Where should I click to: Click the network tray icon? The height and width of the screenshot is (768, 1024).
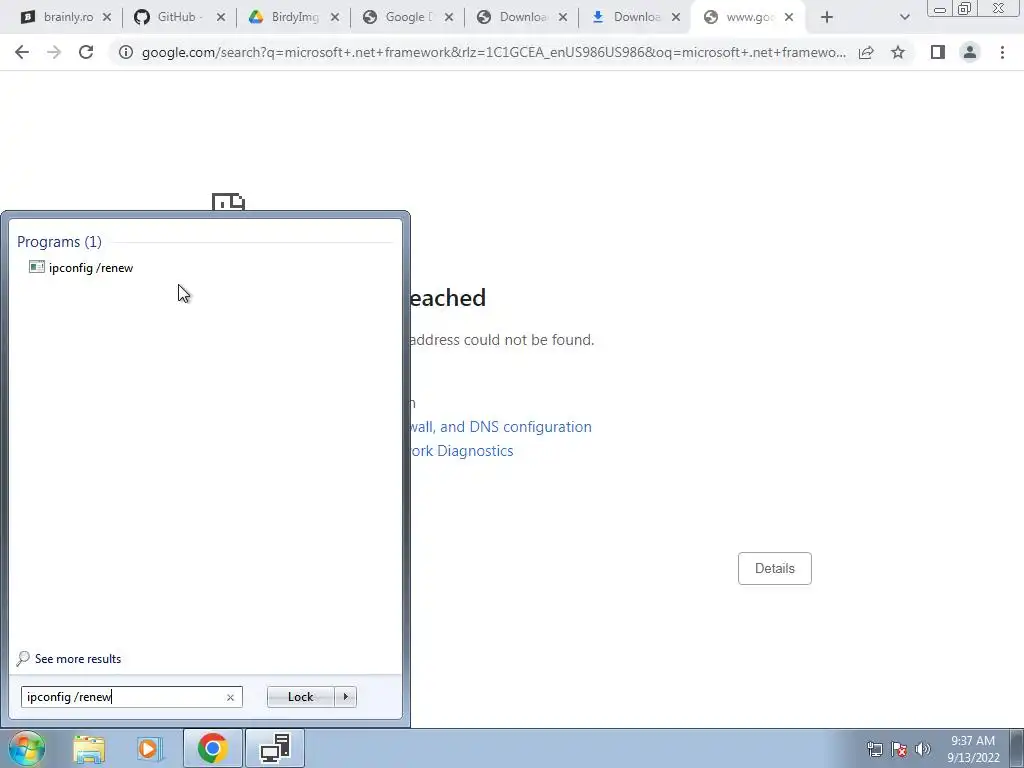[x=874, y=750]
